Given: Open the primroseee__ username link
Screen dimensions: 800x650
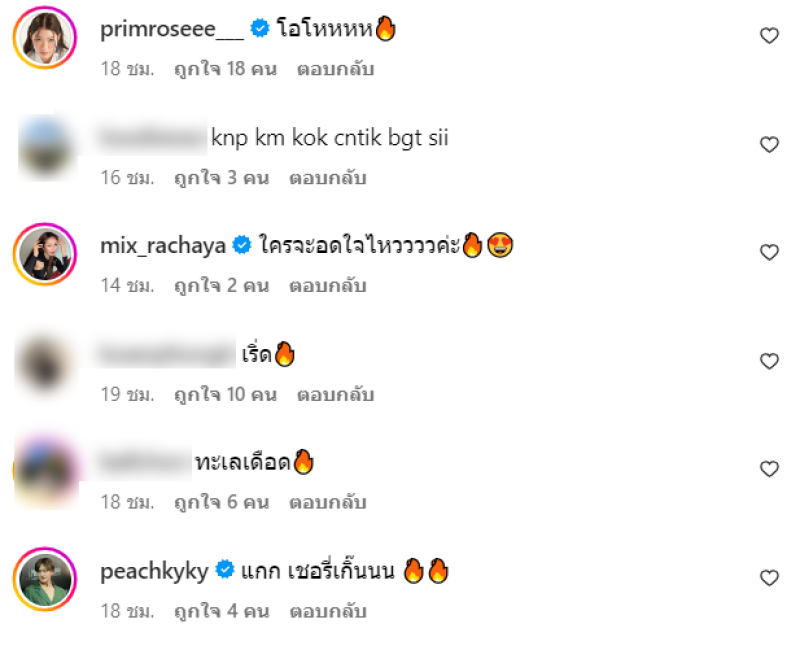Looking at the screenshot, I should [x=172, y=29].
